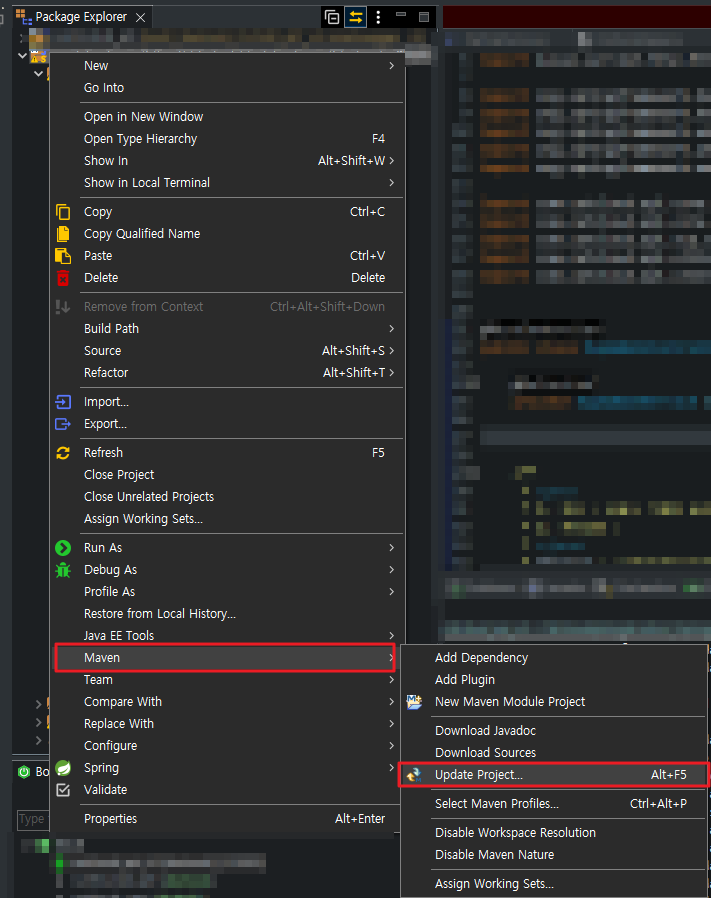Click the Copy Qualified Name icon
The height and width of the screenshot is (898, 711).
click(63, 234)
